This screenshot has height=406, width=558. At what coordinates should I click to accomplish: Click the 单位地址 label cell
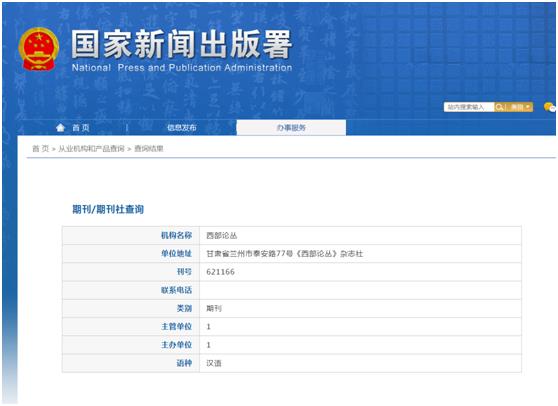coord(131,253)
